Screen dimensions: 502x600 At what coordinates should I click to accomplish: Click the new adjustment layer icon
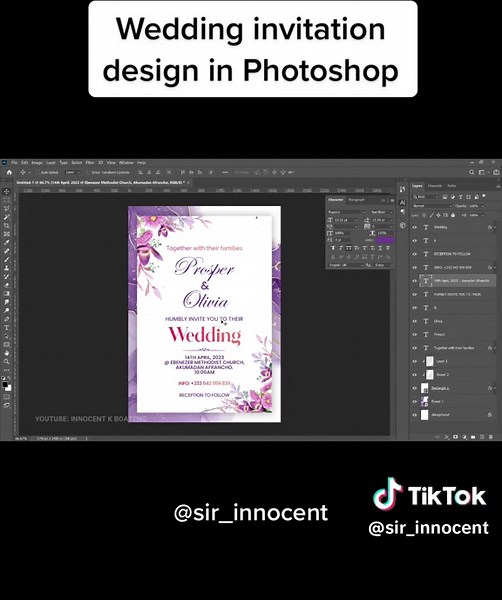464,437
